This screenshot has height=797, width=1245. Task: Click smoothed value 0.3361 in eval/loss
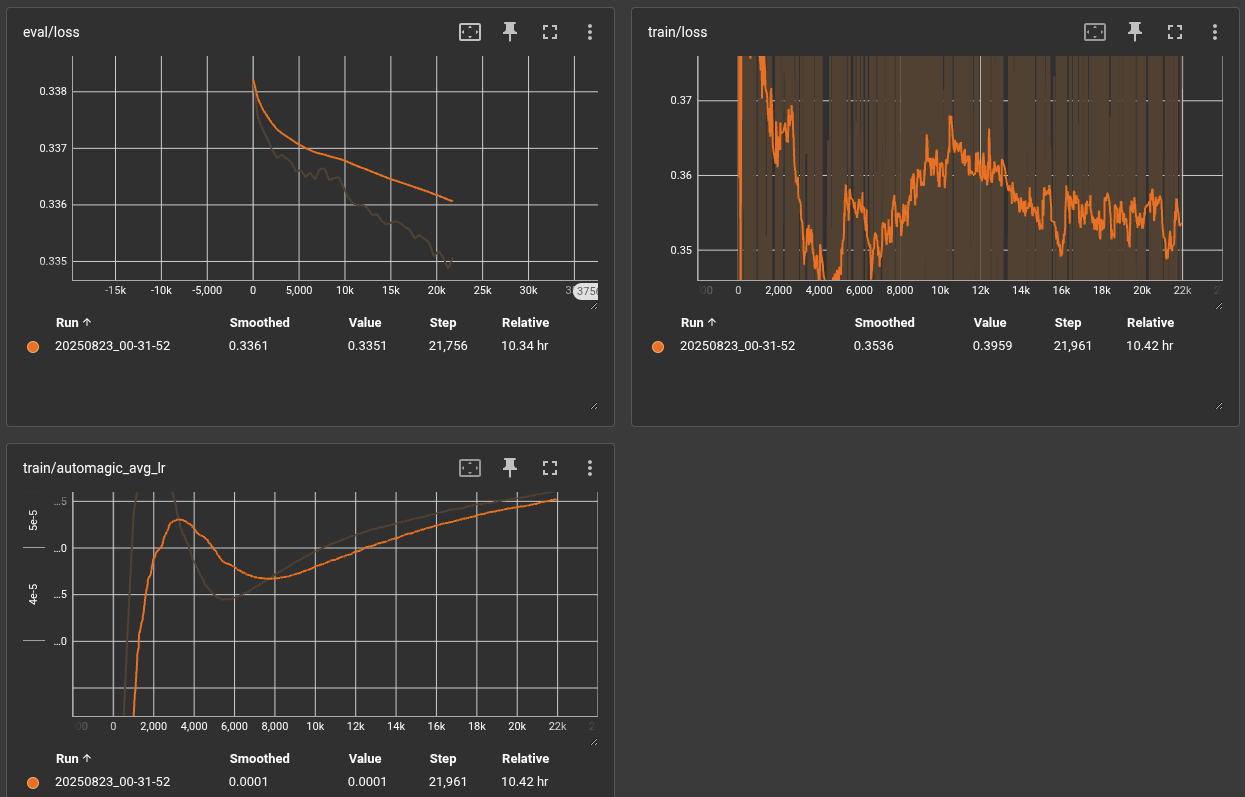248,346
